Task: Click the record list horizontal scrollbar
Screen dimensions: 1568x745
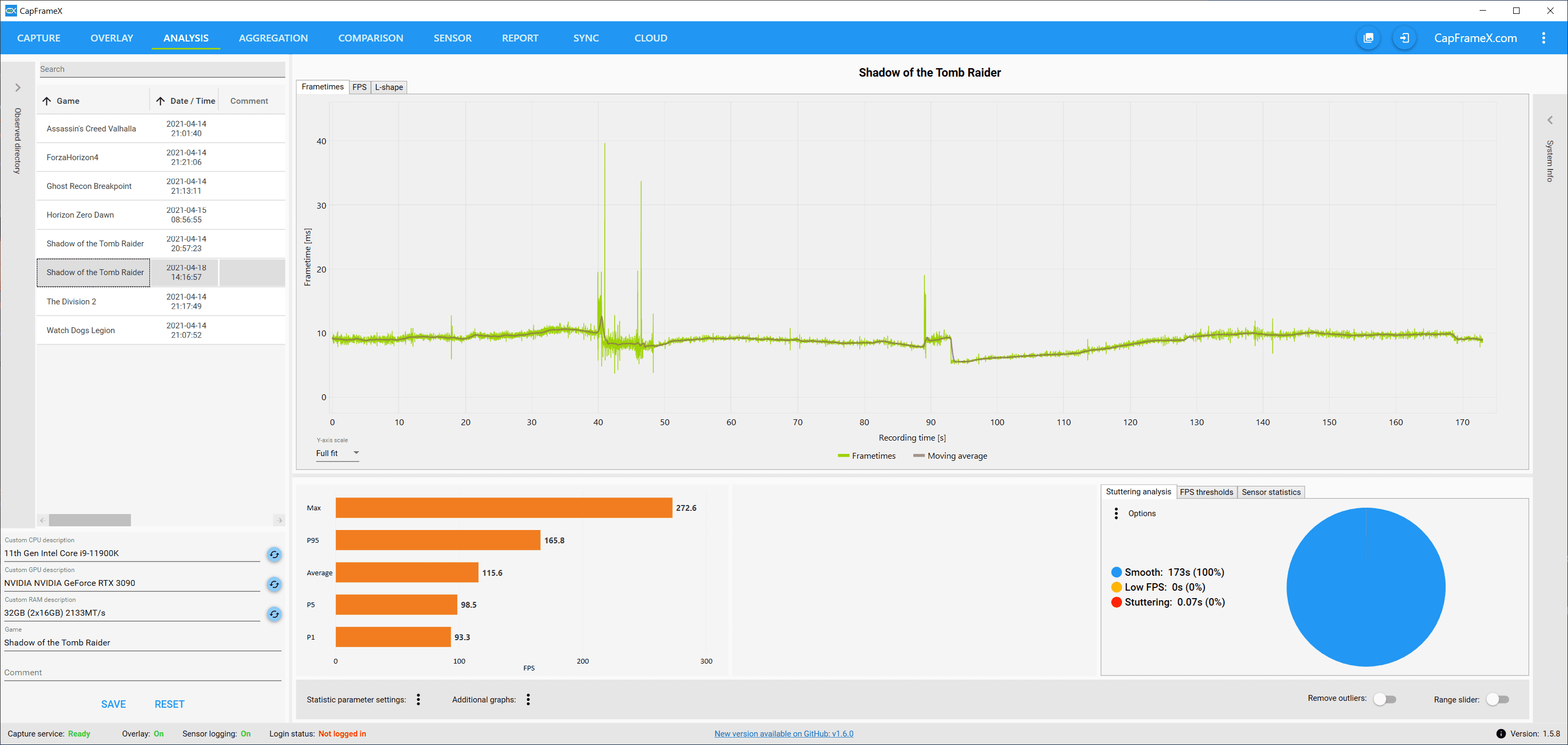Action: pyautogui.click(x=90, y=520)
